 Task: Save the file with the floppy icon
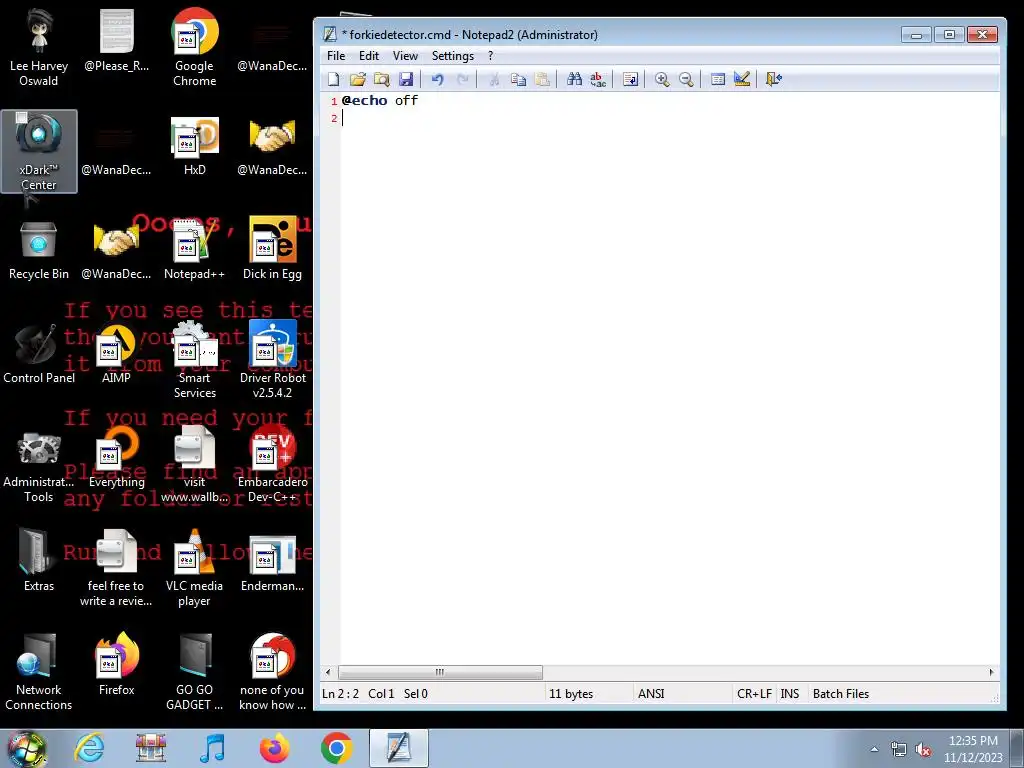click(x=406, y=80)
